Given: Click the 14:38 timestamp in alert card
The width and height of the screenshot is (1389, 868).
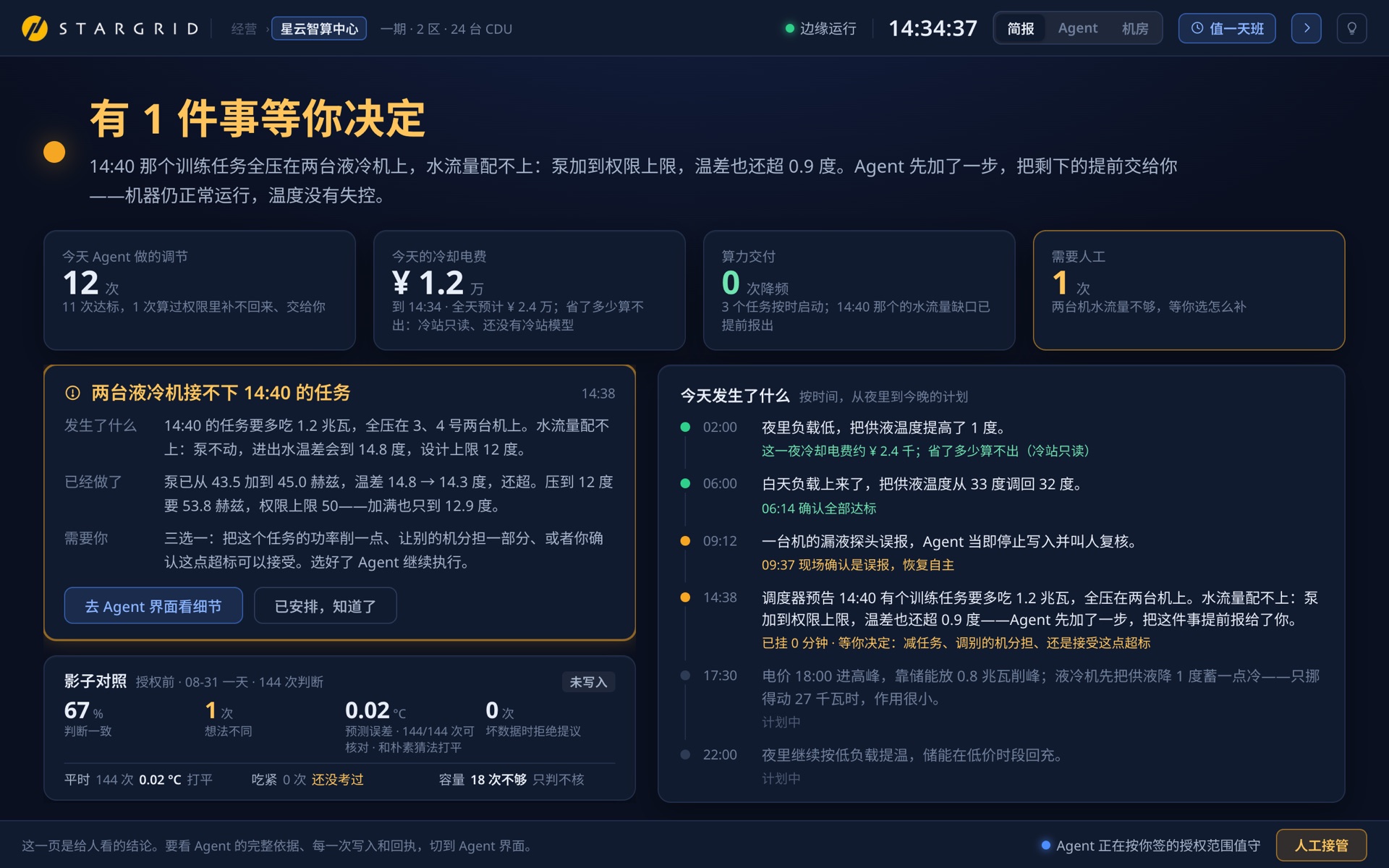Looking at the screenshot, I should tap(598, 393).
